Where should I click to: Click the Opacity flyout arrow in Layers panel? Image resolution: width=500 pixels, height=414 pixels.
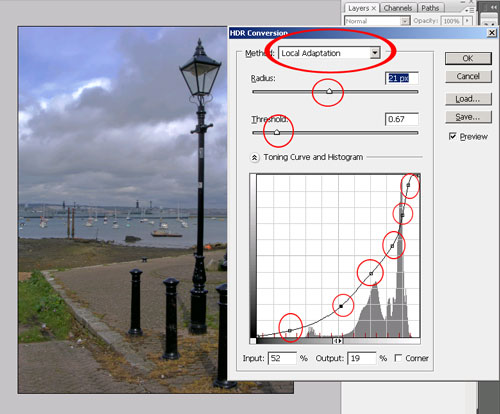(x=467, y=21)
